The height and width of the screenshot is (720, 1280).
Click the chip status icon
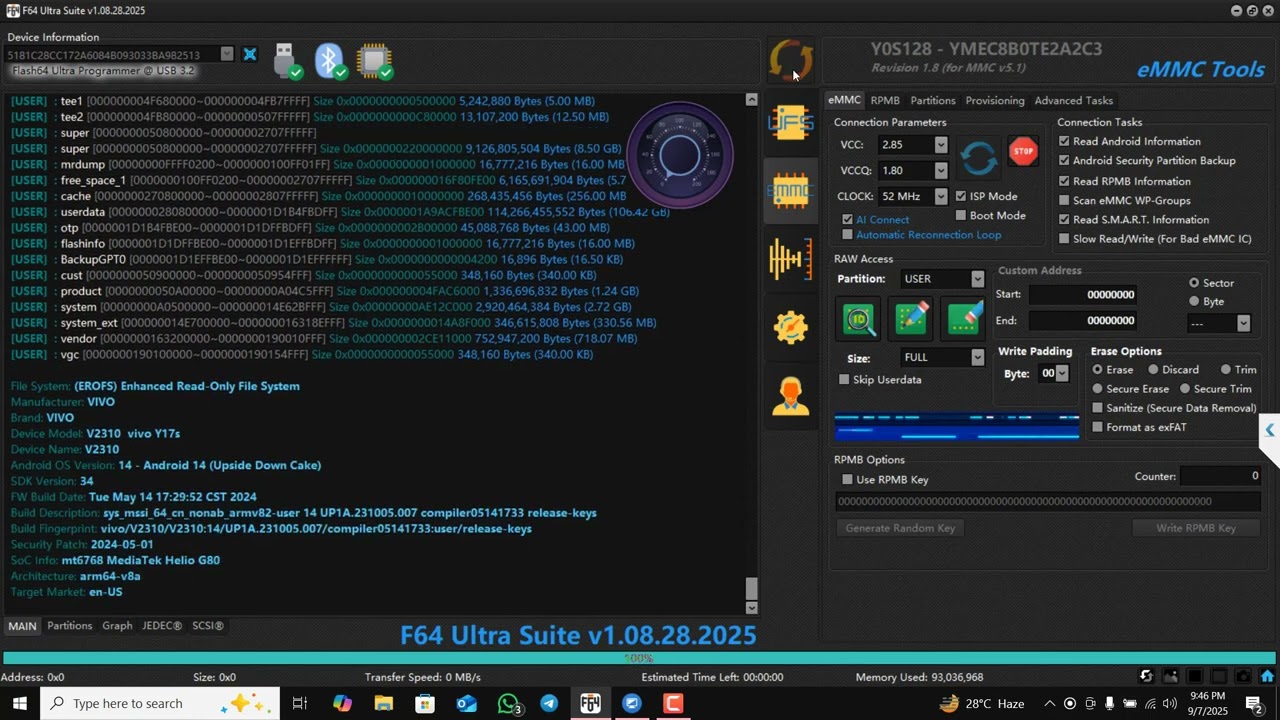coord(375,60)
